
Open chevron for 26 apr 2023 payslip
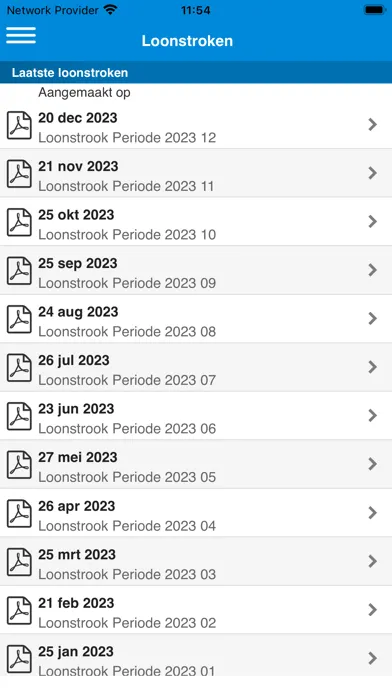click(372, 513)
